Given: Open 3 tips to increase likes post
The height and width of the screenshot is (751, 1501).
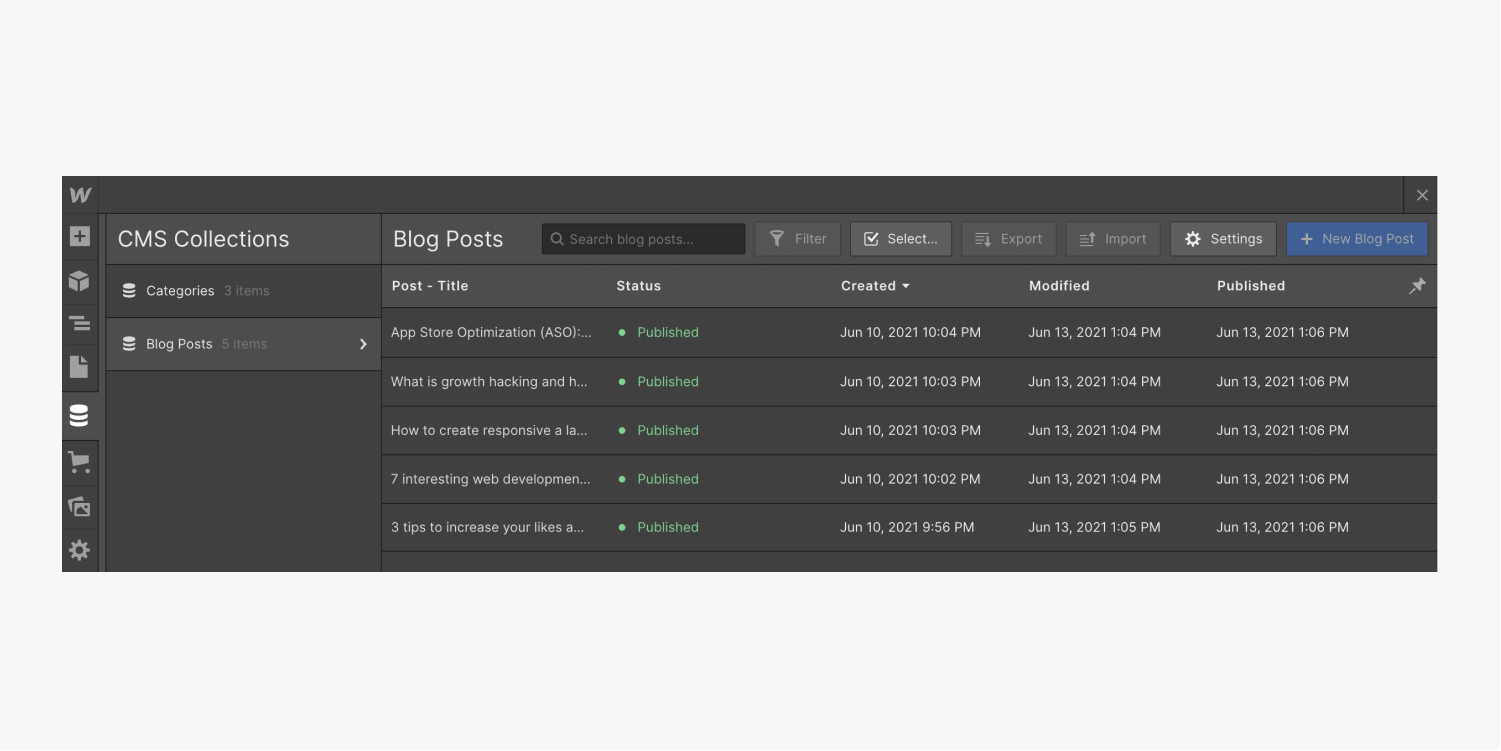Looking at the screenshot, I should 487,527.
